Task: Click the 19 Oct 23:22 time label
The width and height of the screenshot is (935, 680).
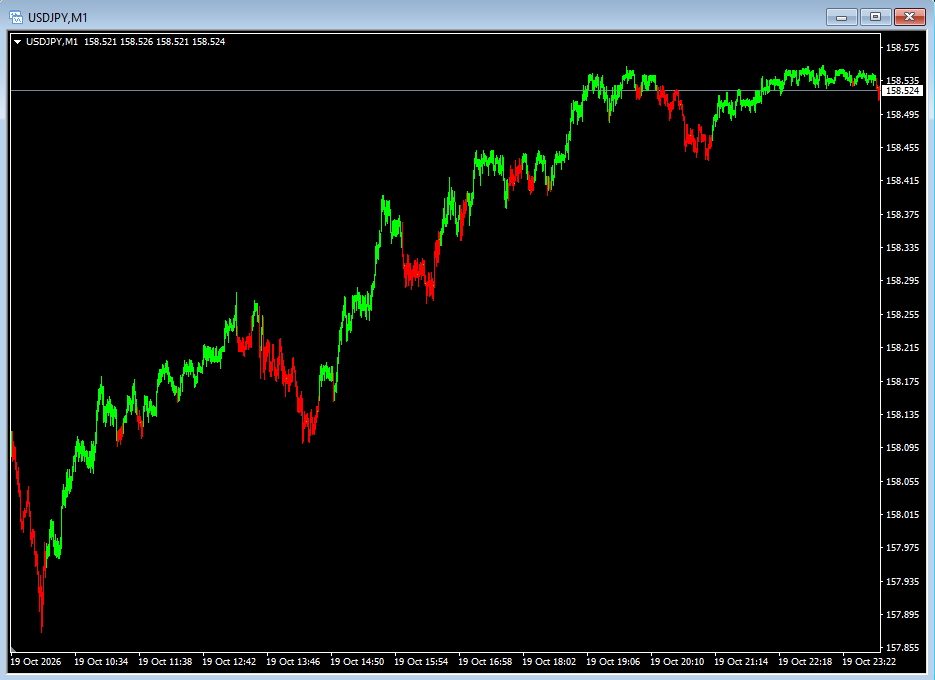Action: 869,662
